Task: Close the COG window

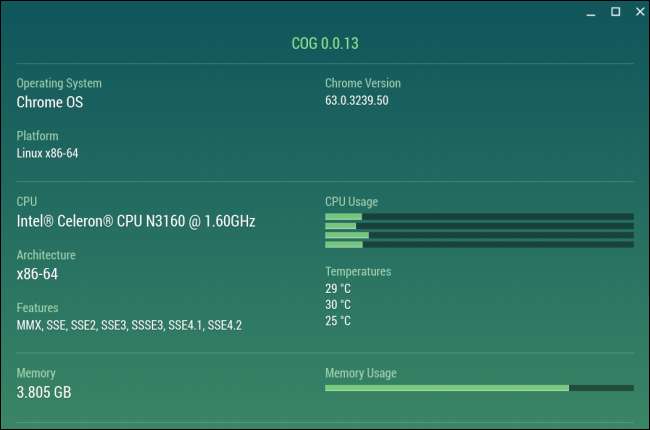Action: click(637, 12)
